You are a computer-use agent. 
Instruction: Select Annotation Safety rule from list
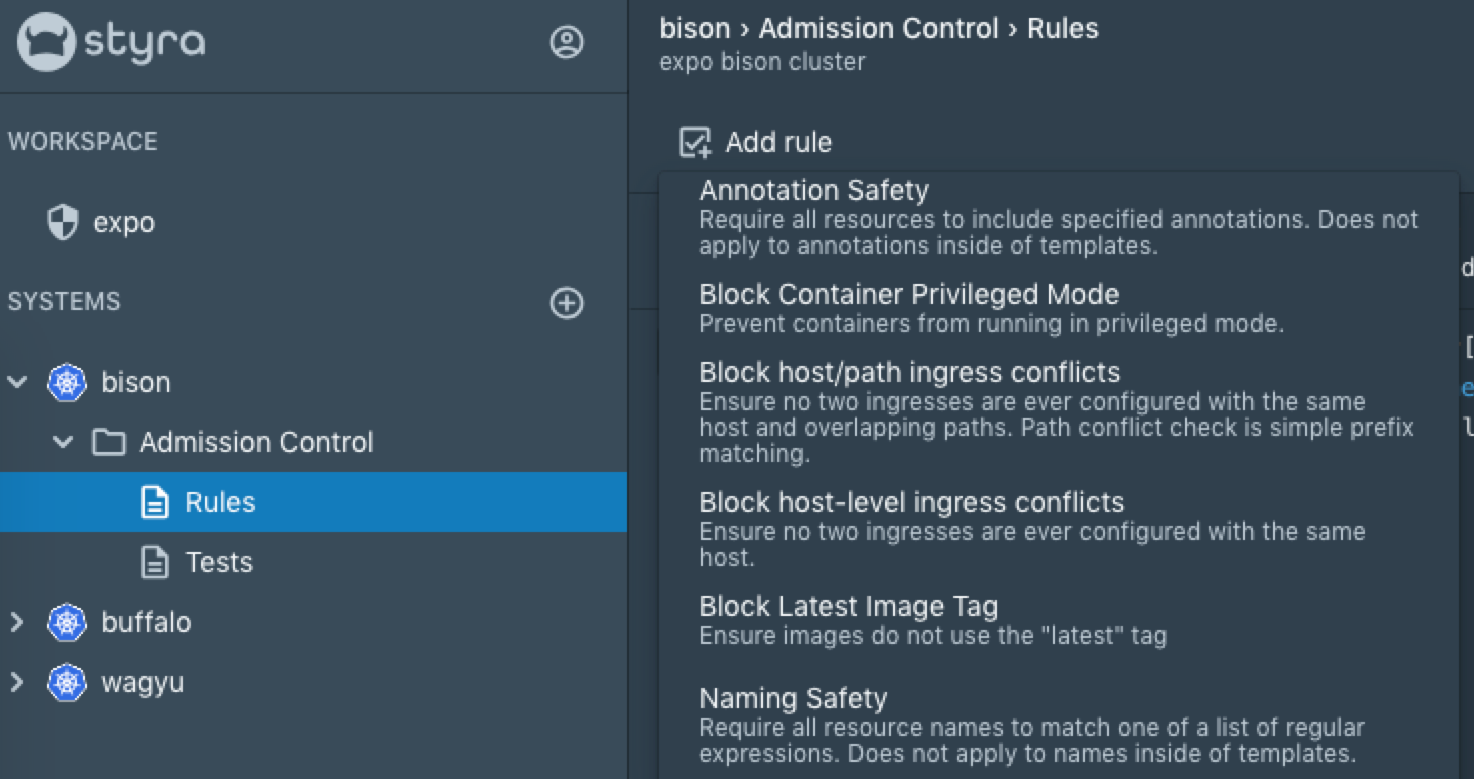pyautogui.click(x=814, y=190)
